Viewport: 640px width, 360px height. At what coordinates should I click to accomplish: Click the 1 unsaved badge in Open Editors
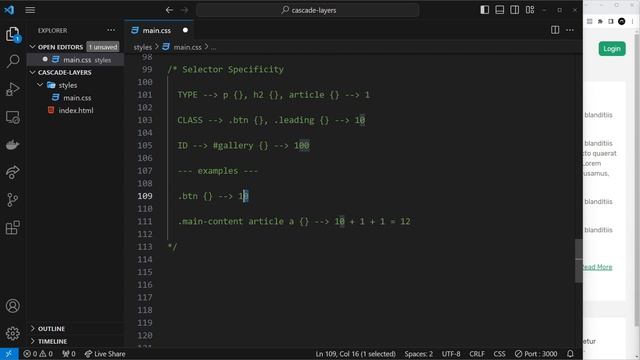tap(103, 47)
